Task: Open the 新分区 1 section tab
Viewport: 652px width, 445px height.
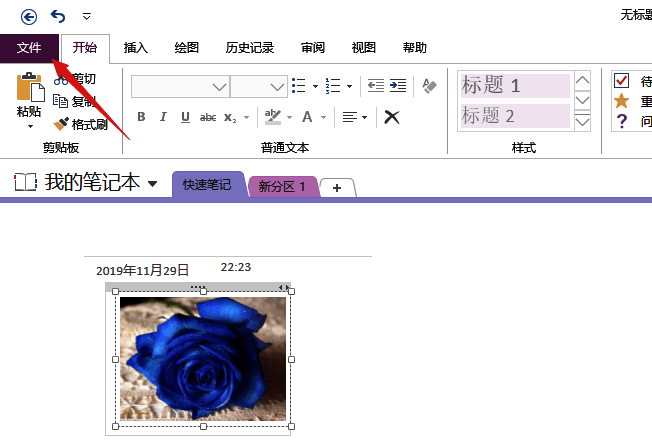Action: 282,187
